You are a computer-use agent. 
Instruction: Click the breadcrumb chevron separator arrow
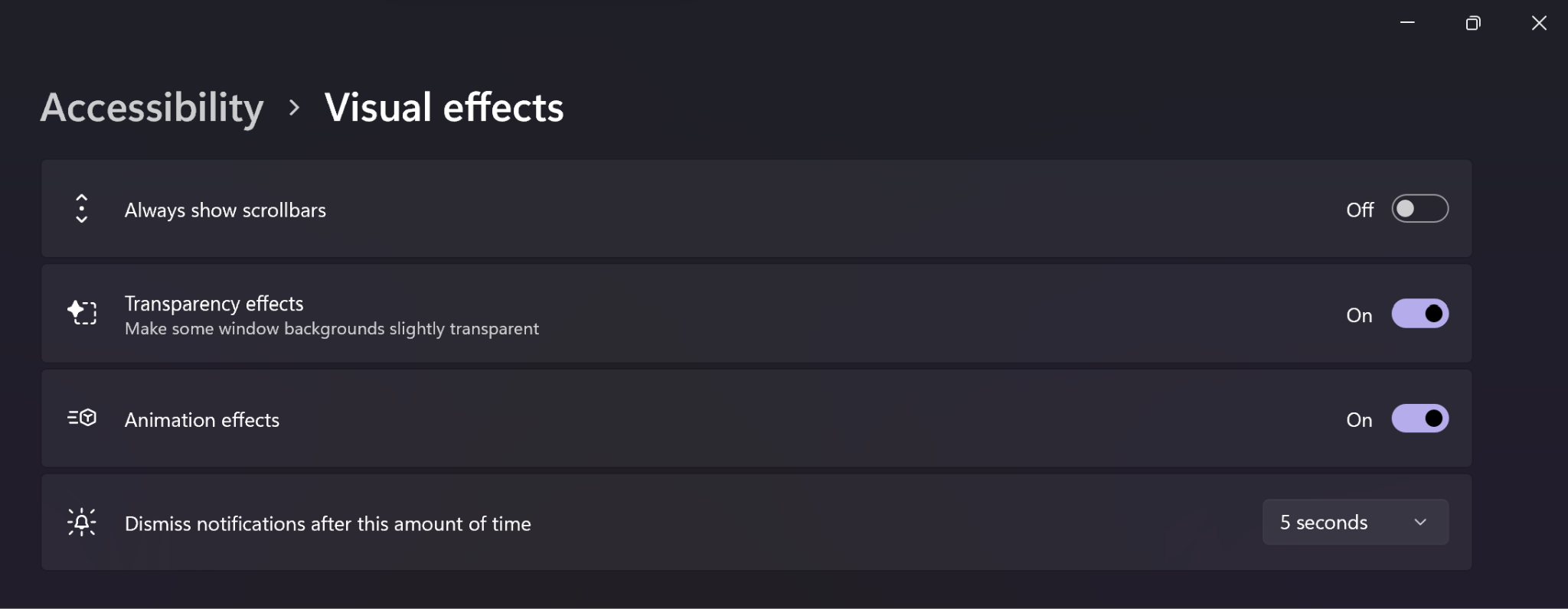pyautogui.click(x=294, y=108)
